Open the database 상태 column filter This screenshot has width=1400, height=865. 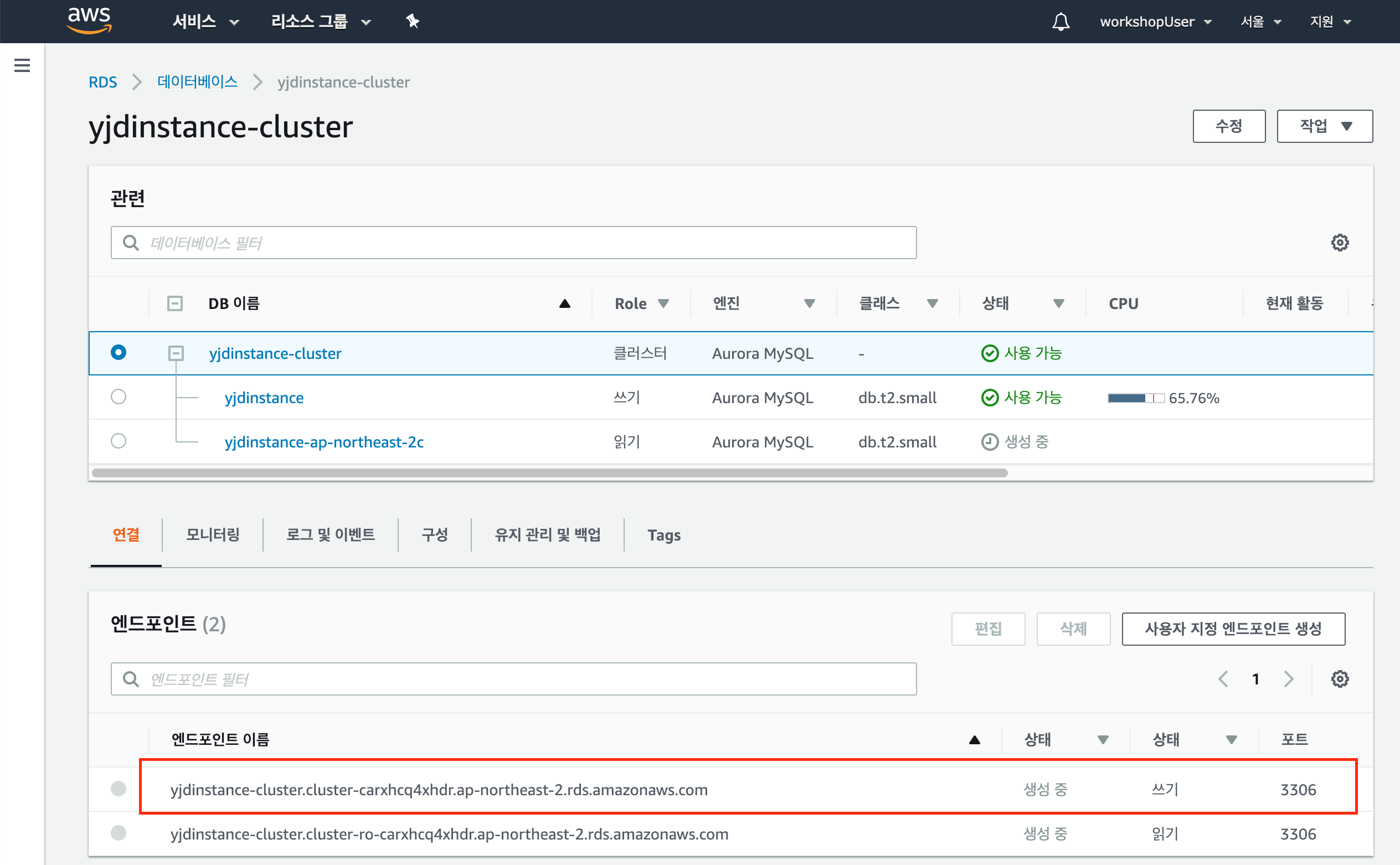pyautogui.click(x=1058, y=304)
